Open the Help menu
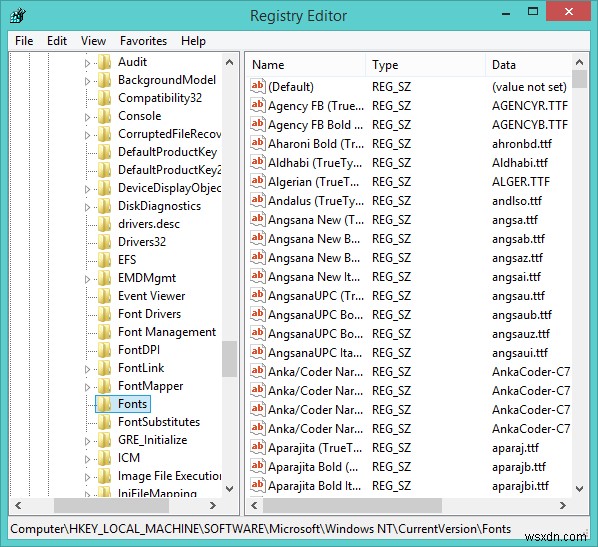The height and width of the screenshot is (547, 598). (x=193, y=41)
